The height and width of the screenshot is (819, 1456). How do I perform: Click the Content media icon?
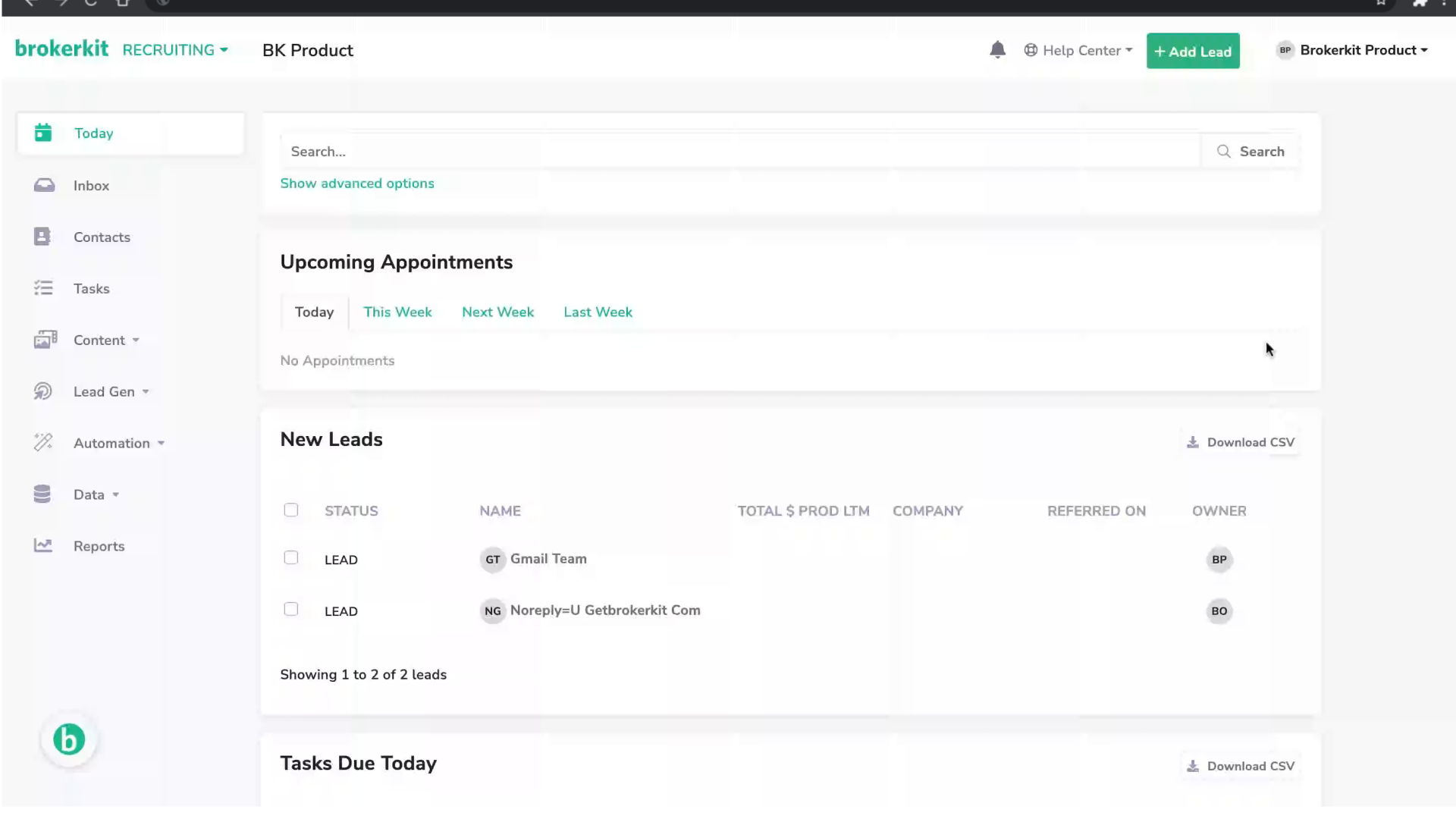click(45, 340)
